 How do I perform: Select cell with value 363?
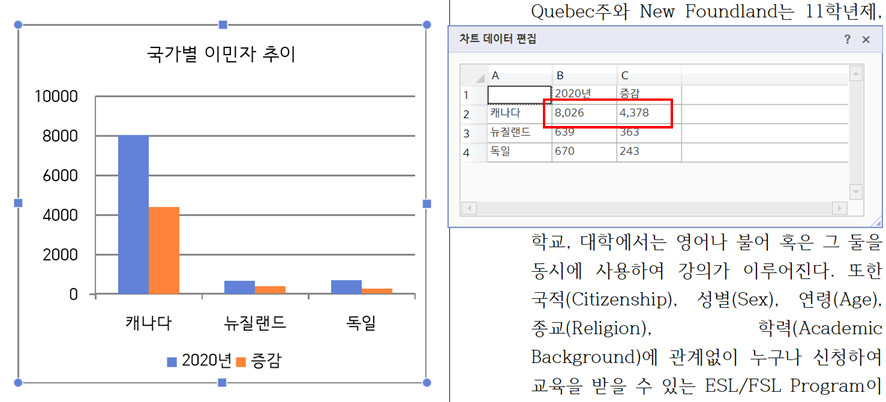pyautogui.click(x=649, y=133)
